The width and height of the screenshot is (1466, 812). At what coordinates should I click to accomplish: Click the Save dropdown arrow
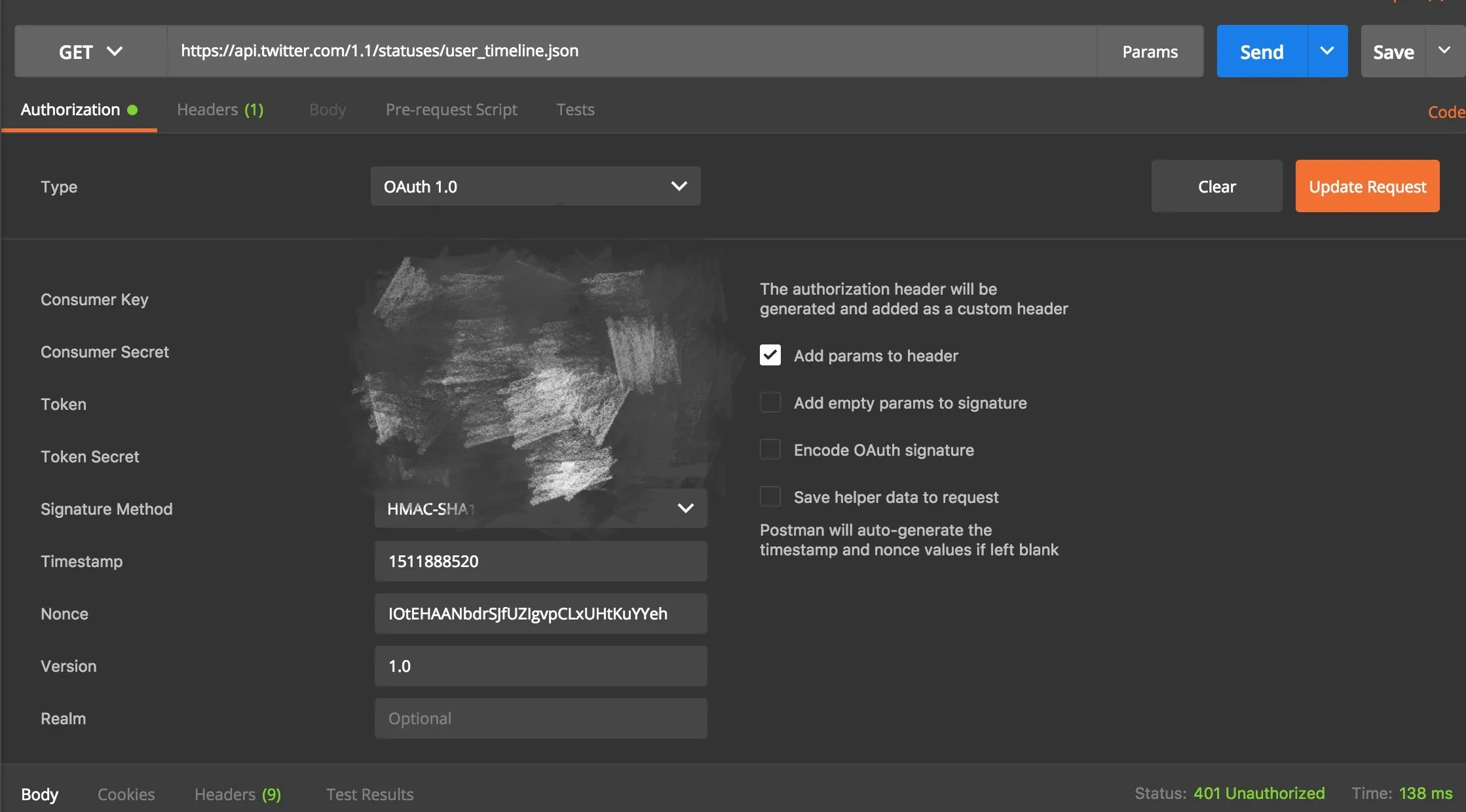tap(1444, 51)
